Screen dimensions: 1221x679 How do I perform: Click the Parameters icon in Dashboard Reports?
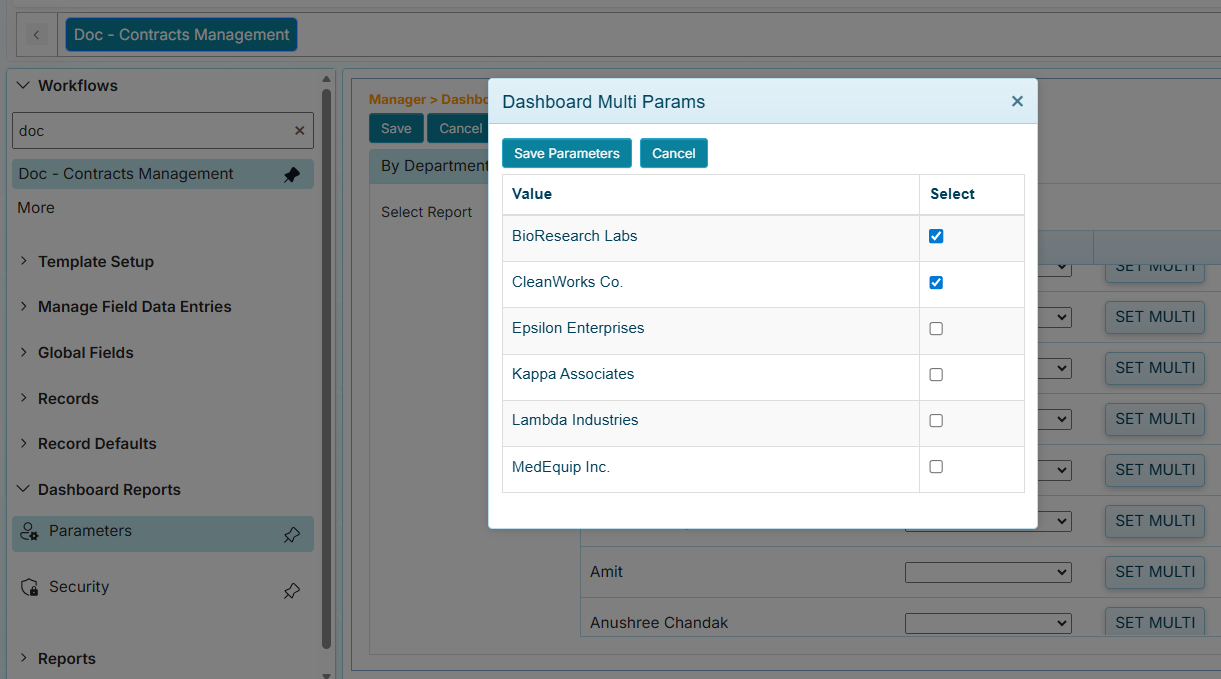click(29, 534)
